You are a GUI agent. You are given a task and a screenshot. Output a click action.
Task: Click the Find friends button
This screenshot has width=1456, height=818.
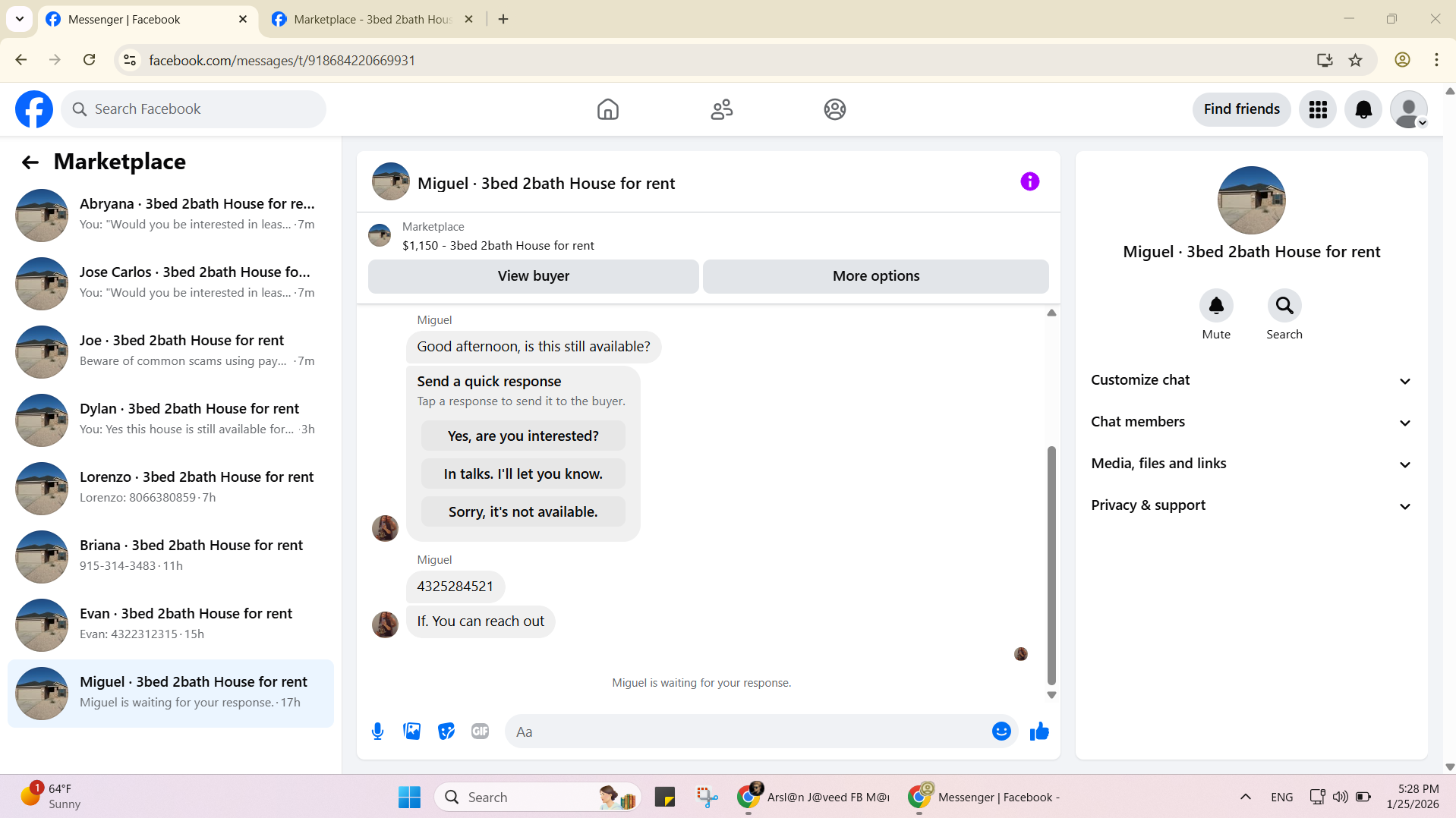click(x=1241, y=109)
